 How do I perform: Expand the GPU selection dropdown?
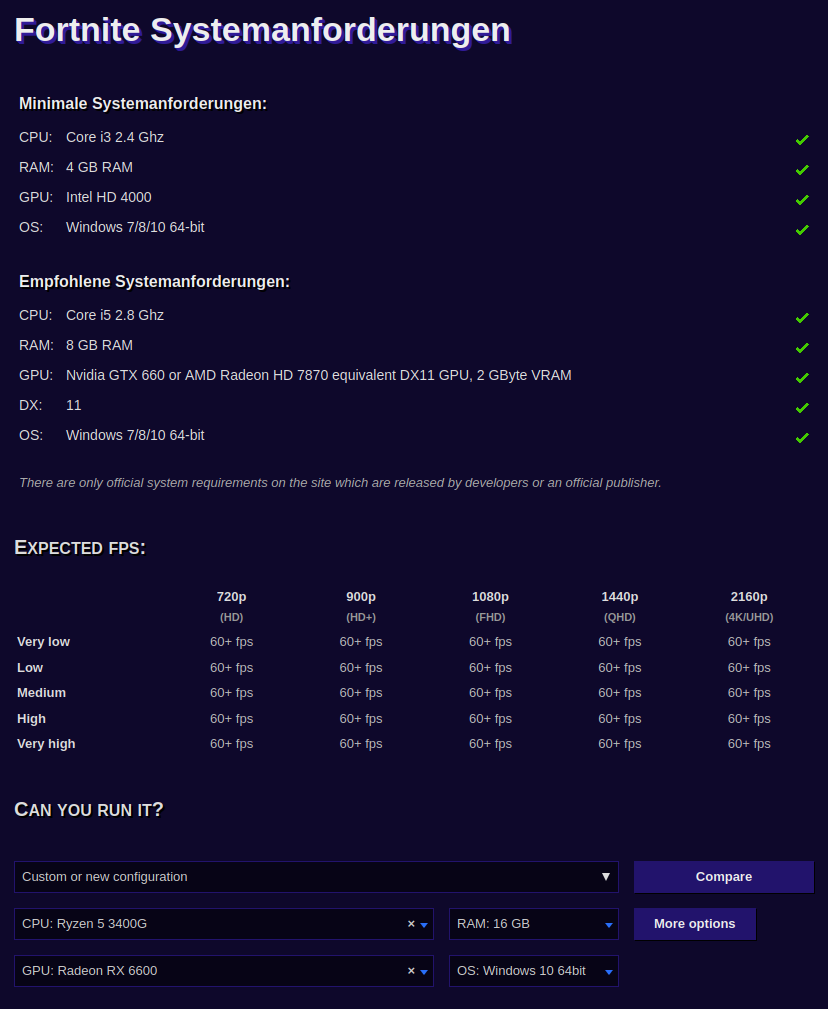[x=424, y=970]
